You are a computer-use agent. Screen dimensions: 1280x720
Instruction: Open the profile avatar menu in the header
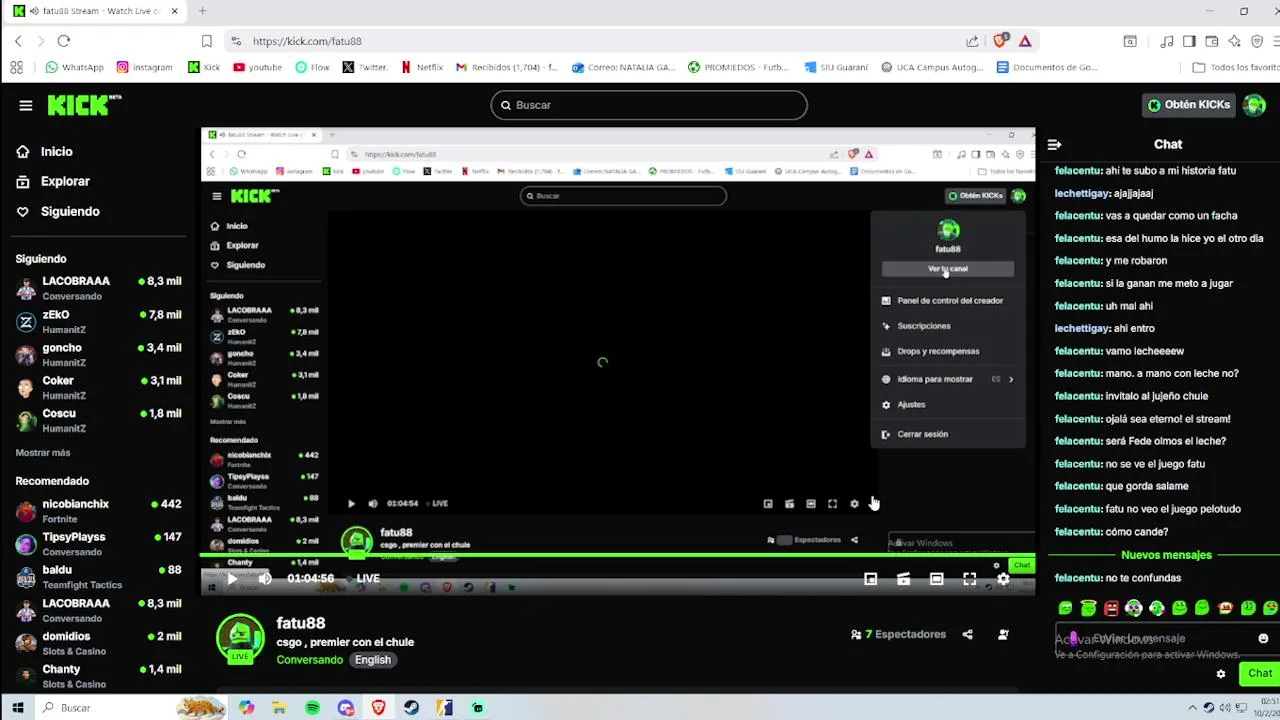[x=1254, y=105]
